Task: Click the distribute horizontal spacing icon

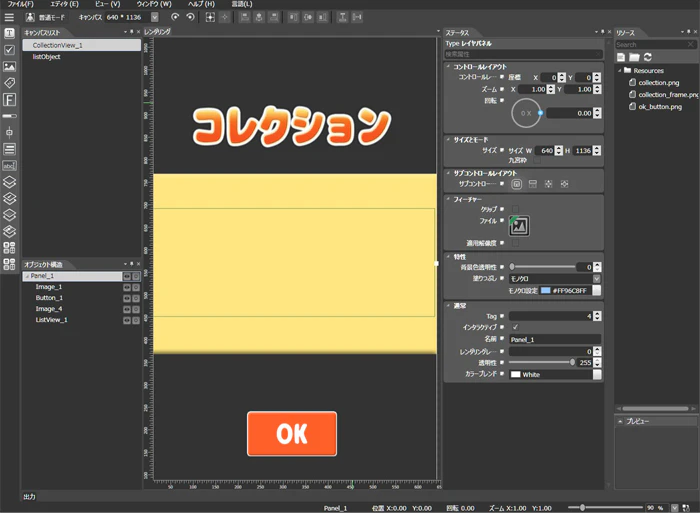Action: tap(342, 17)
